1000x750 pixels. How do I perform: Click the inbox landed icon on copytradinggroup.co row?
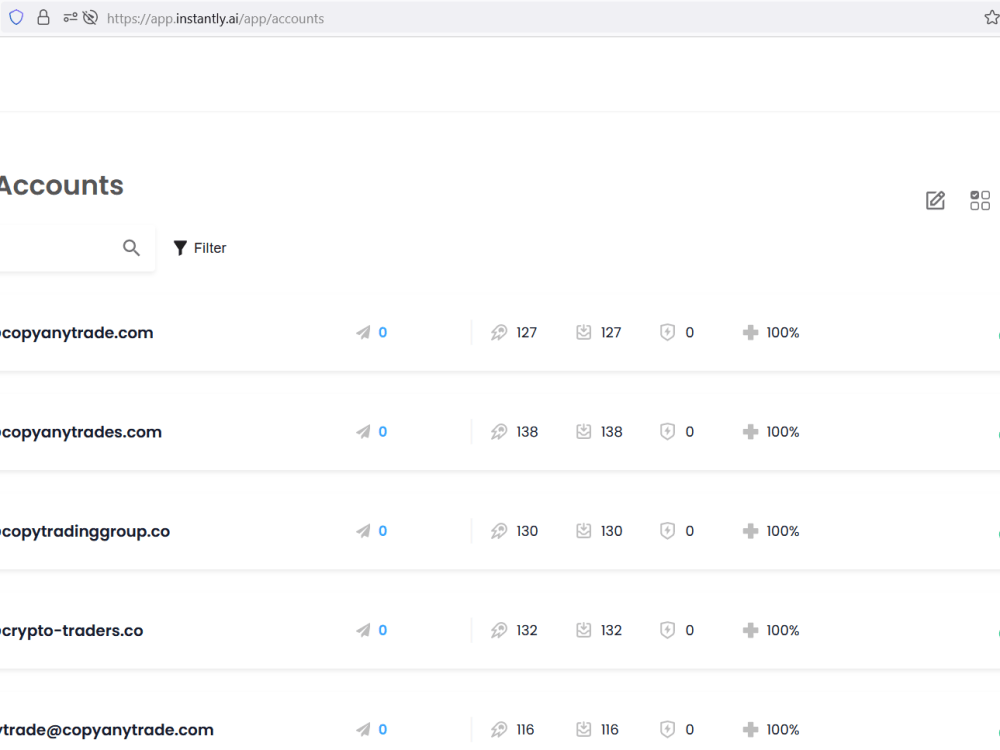click(x=584, y=531)
